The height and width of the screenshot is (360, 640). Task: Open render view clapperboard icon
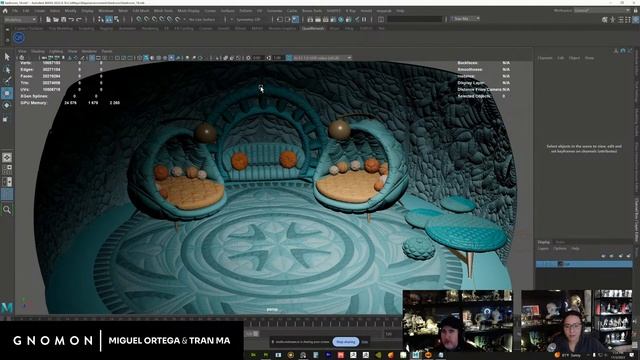point(310,19)
